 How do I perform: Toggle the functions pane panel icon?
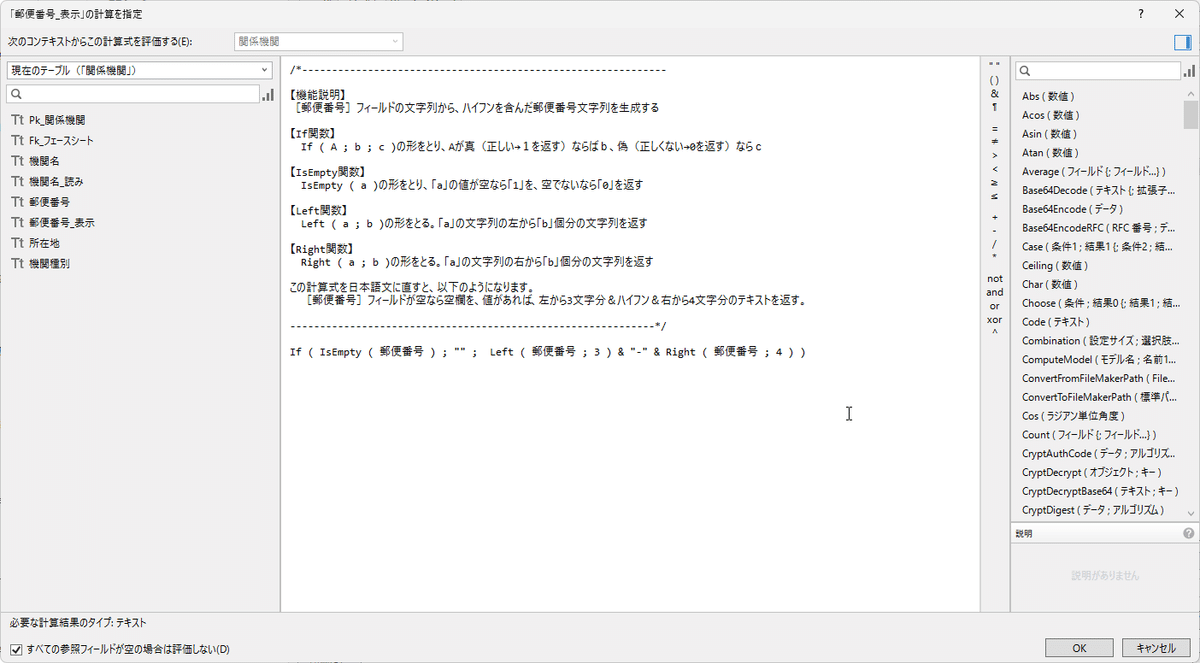click(x=1183, y=42)
